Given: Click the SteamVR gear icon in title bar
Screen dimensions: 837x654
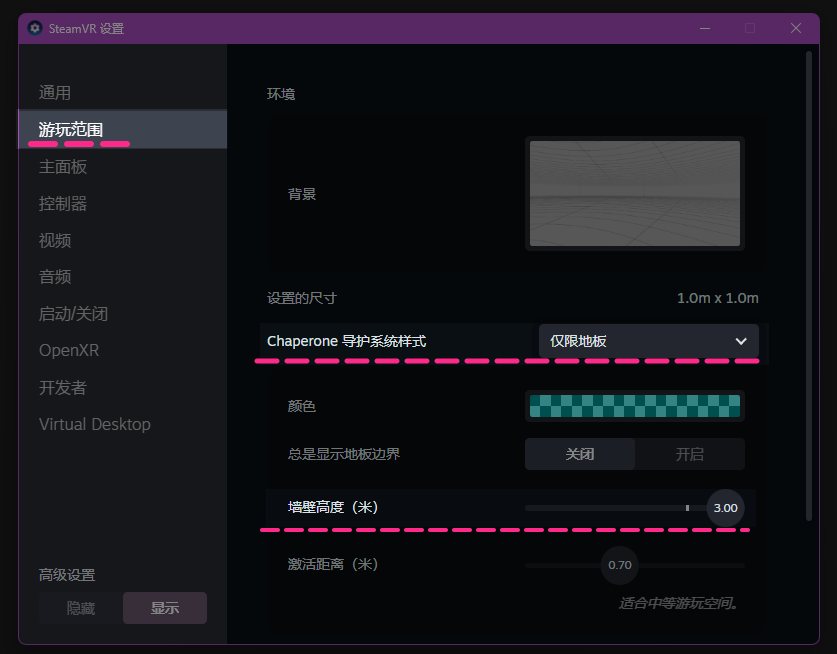Looking at the screenshot, I should coord(35,28).
